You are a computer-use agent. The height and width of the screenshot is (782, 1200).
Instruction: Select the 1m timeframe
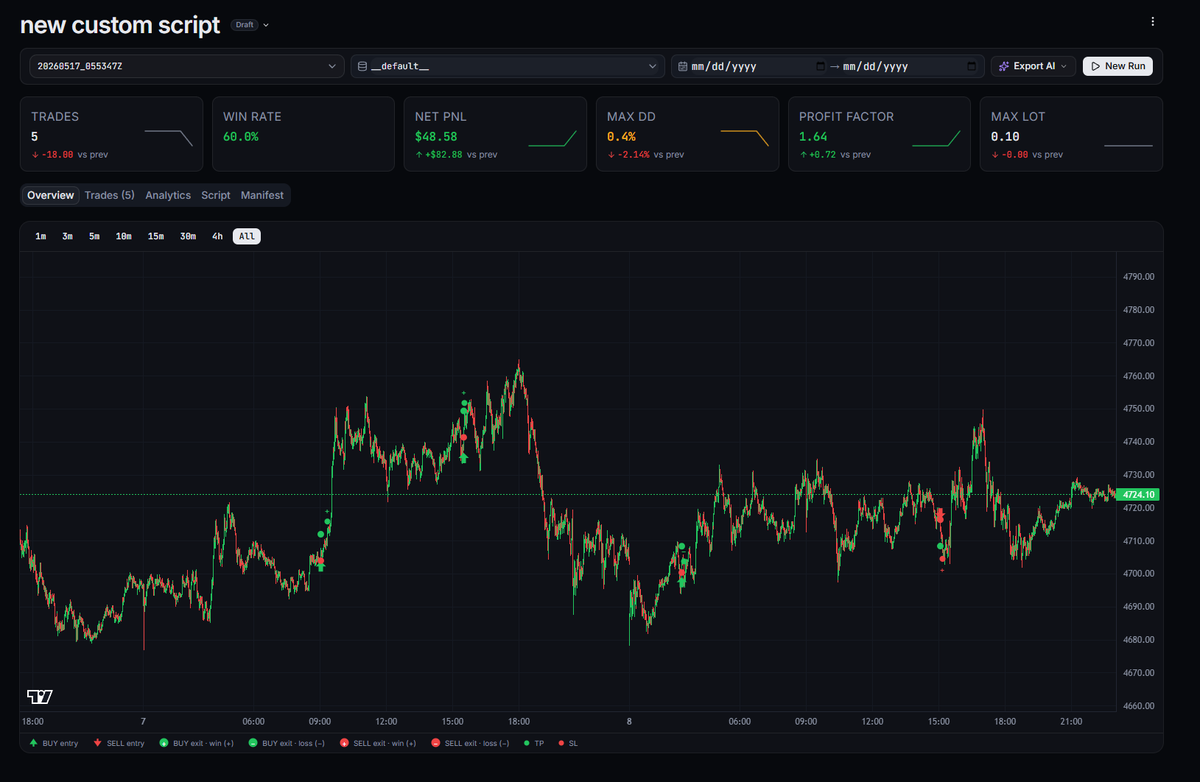click(41, 236)
